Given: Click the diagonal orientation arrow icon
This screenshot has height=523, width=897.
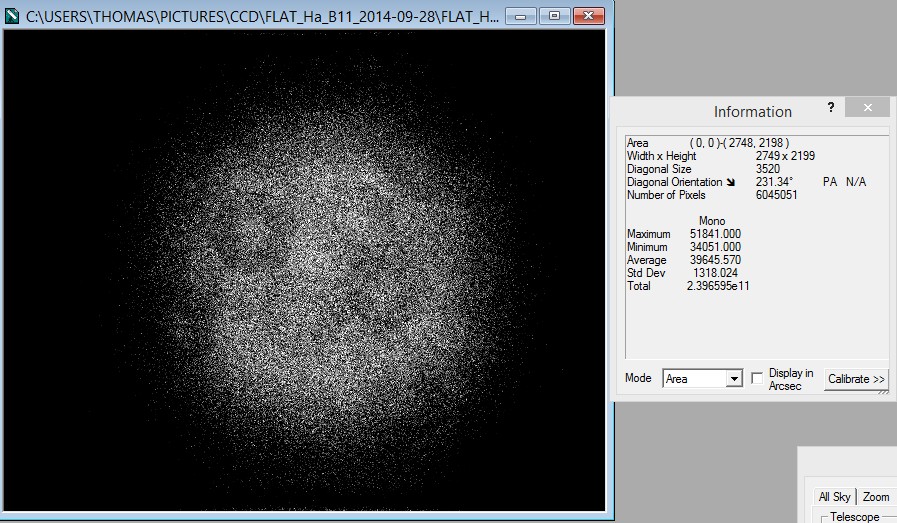Looking at the screenshot, I should pyautogui.click(x=731, y=183).
